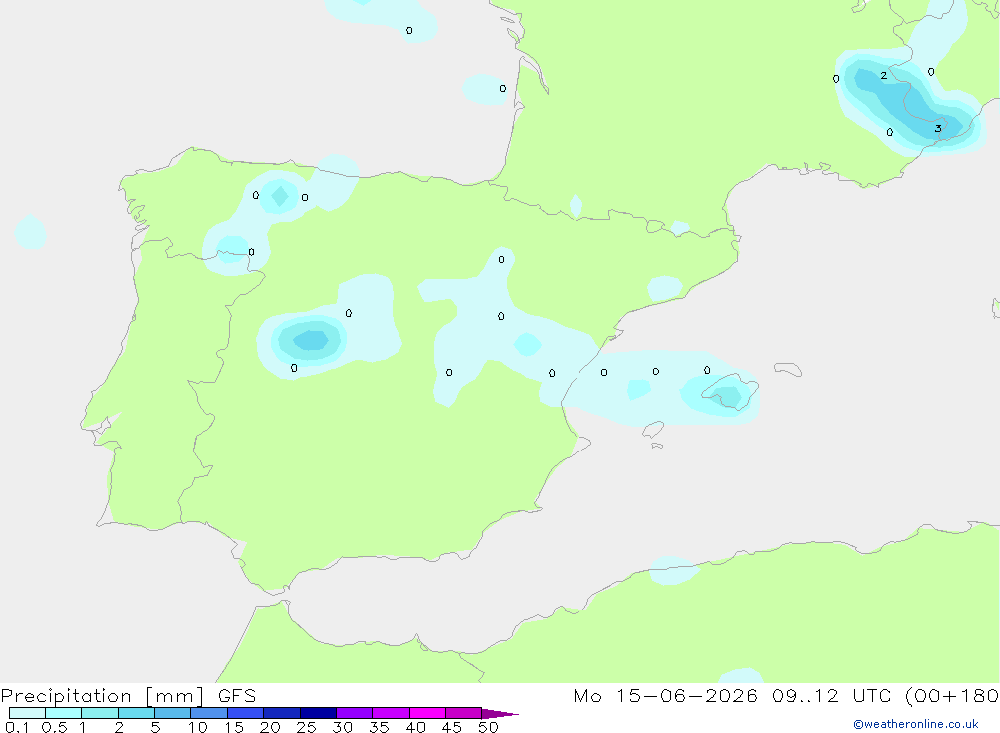Click the '50' legend scale label

click(x=488, y=727)
